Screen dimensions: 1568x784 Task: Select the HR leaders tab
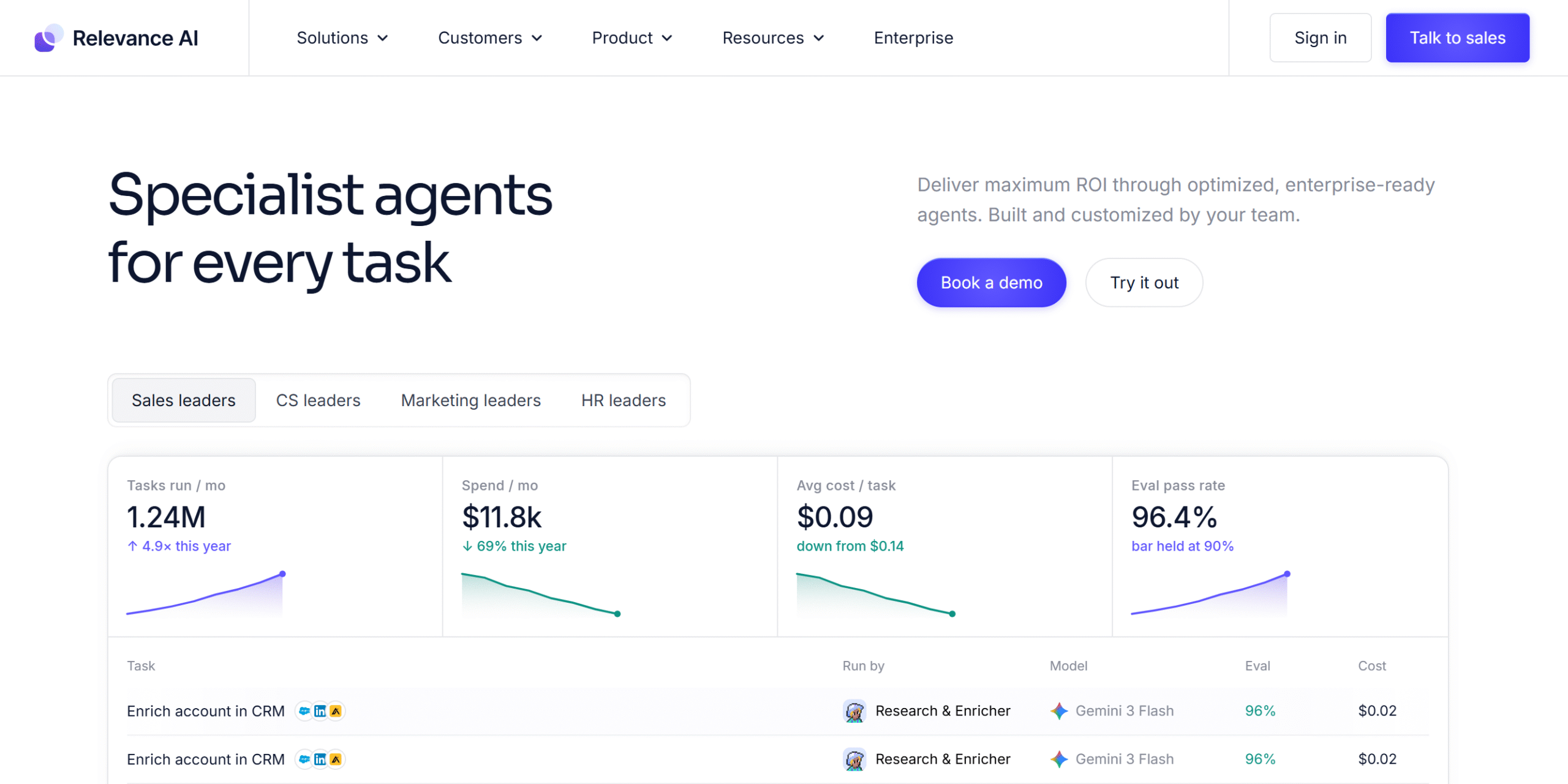[x=623, y=401]
